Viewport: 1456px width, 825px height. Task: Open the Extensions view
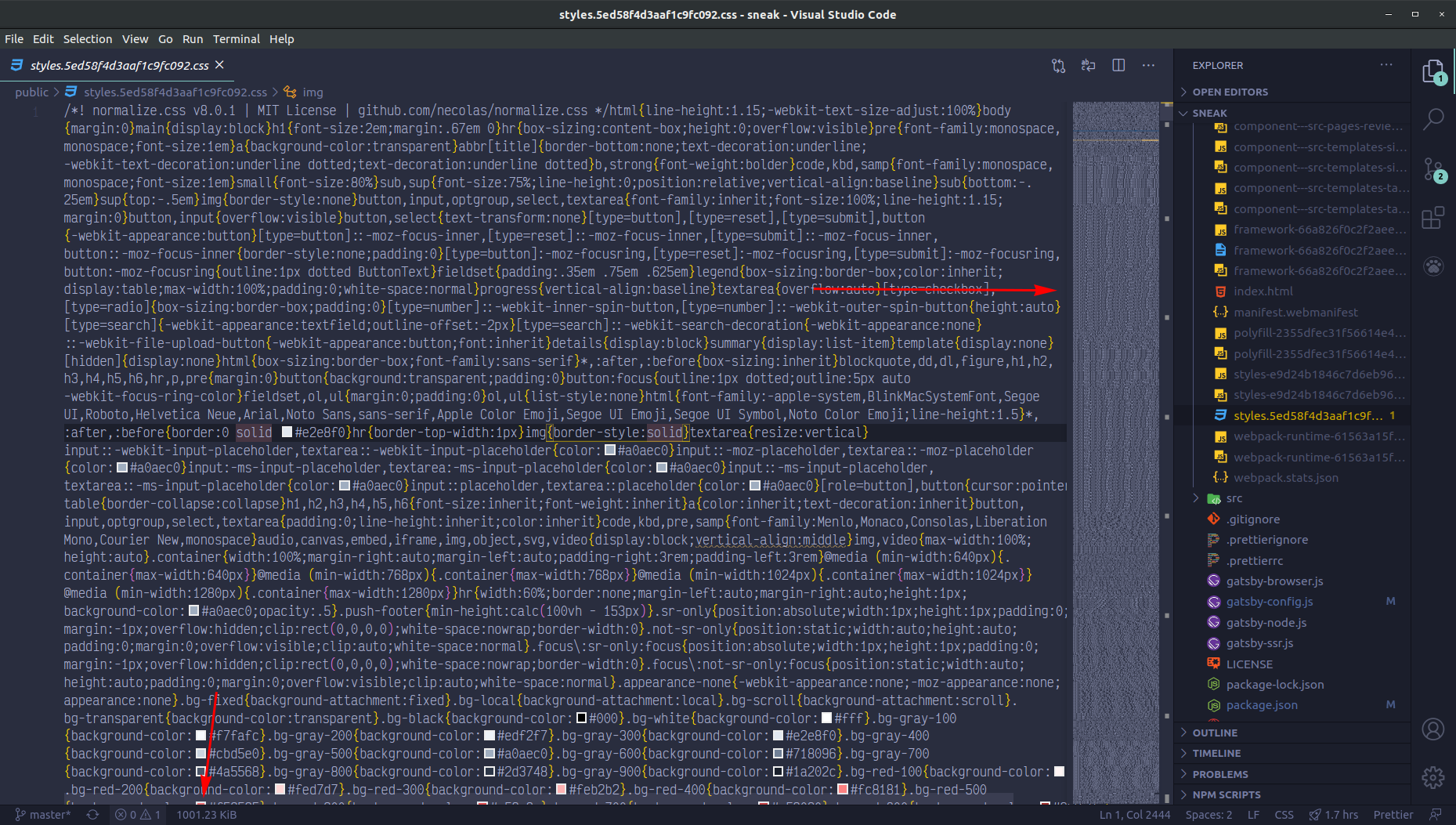tap(1433, 218)
